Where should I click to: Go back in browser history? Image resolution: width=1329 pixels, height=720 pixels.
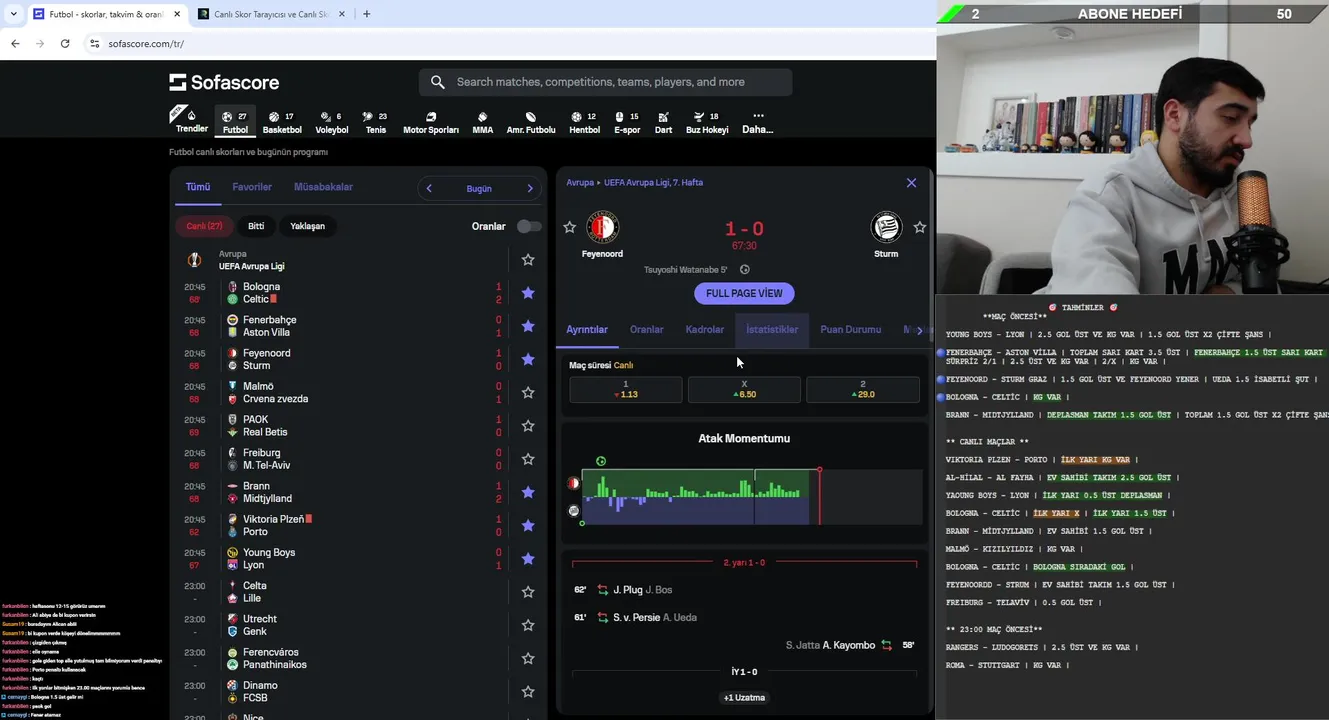click(x=15, y=43)
